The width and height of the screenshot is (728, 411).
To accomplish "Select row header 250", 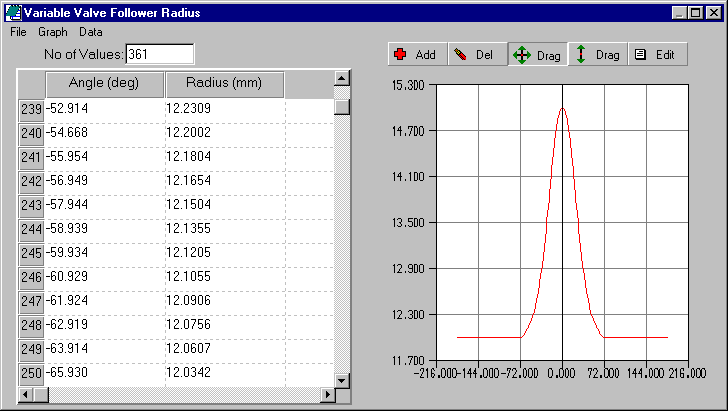I will coord(31,374).
